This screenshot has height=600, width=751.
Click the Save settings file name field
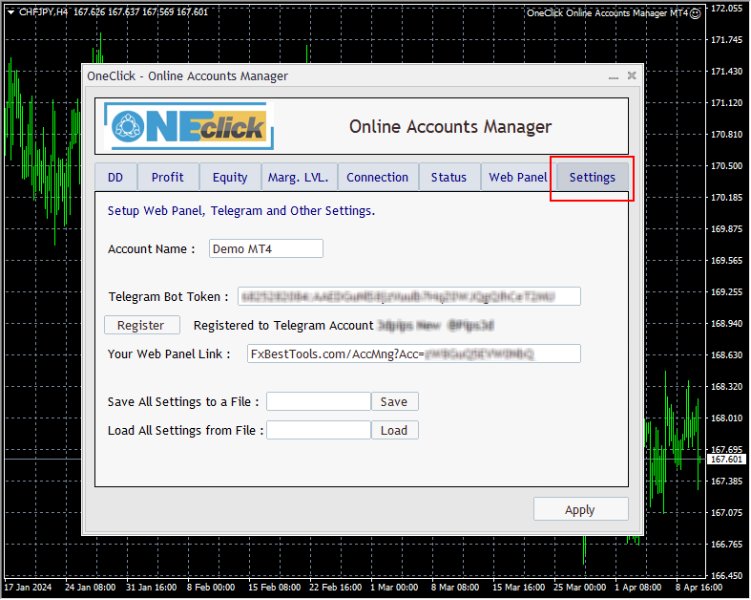point(319,401)
